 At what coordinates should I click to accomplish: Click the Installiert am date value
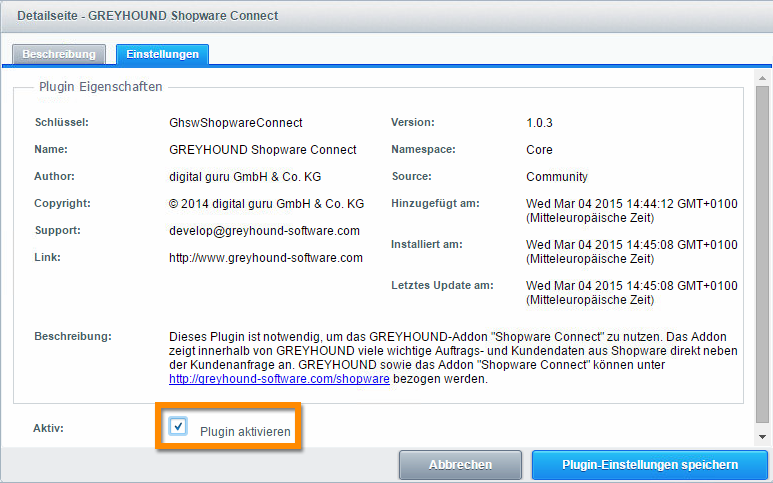(x=632, y=252)
